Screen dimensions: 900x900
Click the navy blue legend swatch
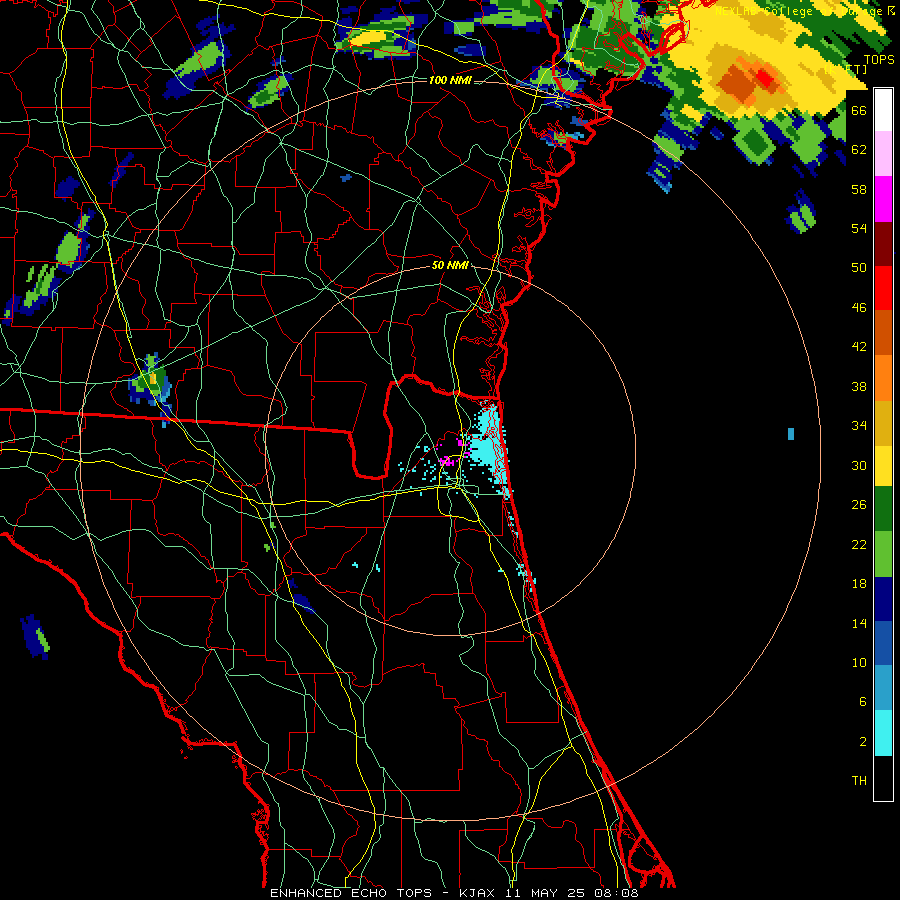click(x=883, y=599)
